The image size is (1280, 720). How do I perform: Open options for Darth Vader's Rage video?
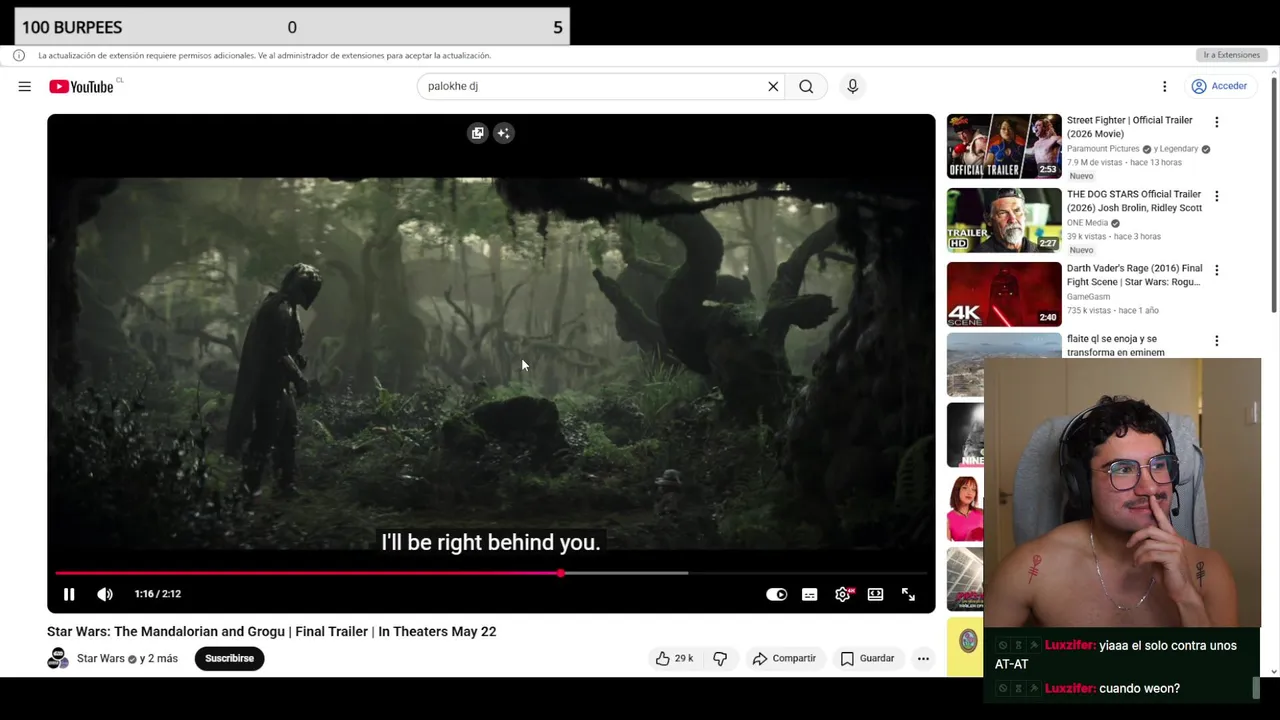[x=1216, y=270]
